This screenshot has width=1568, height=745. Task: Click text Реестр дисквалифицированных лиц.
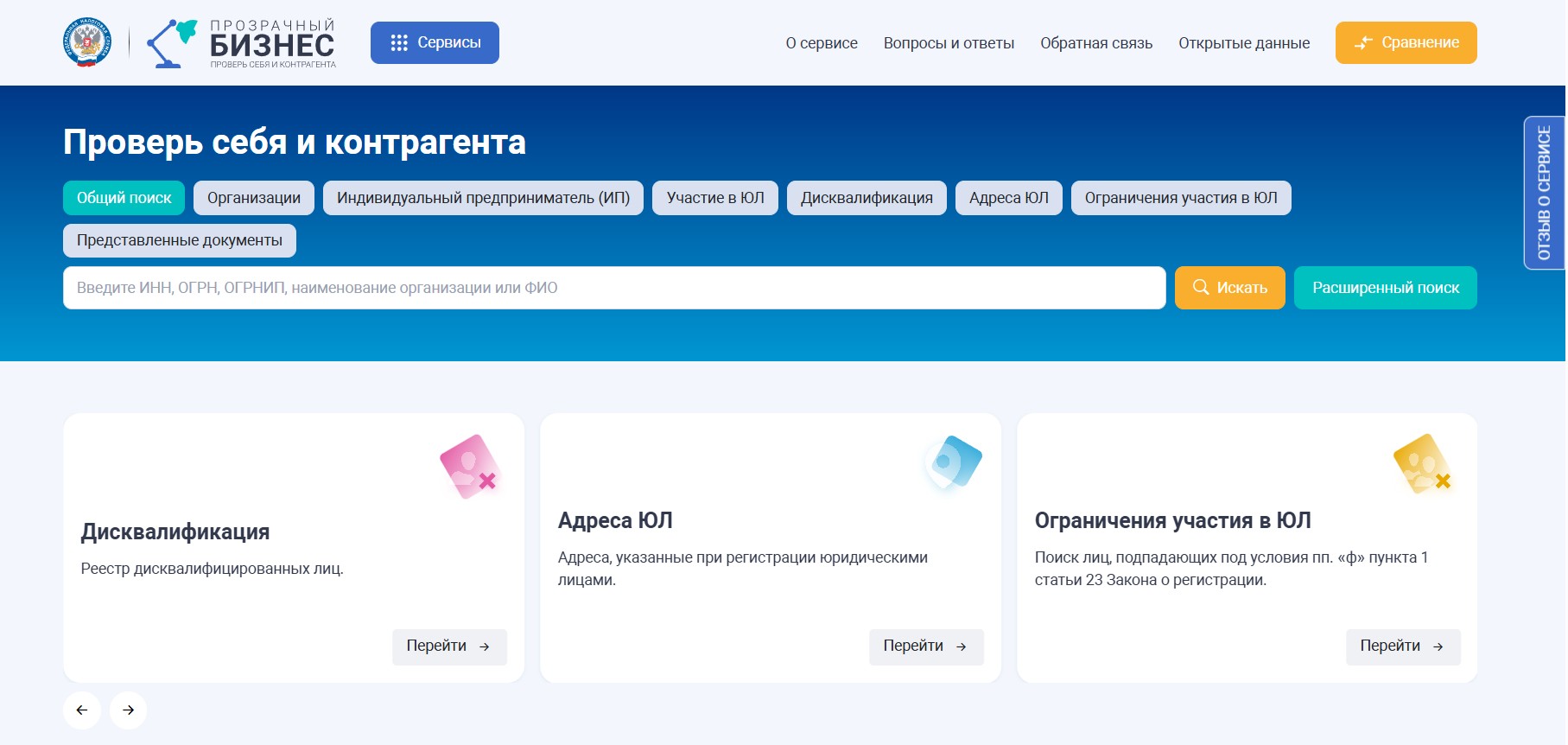(212, 569)
